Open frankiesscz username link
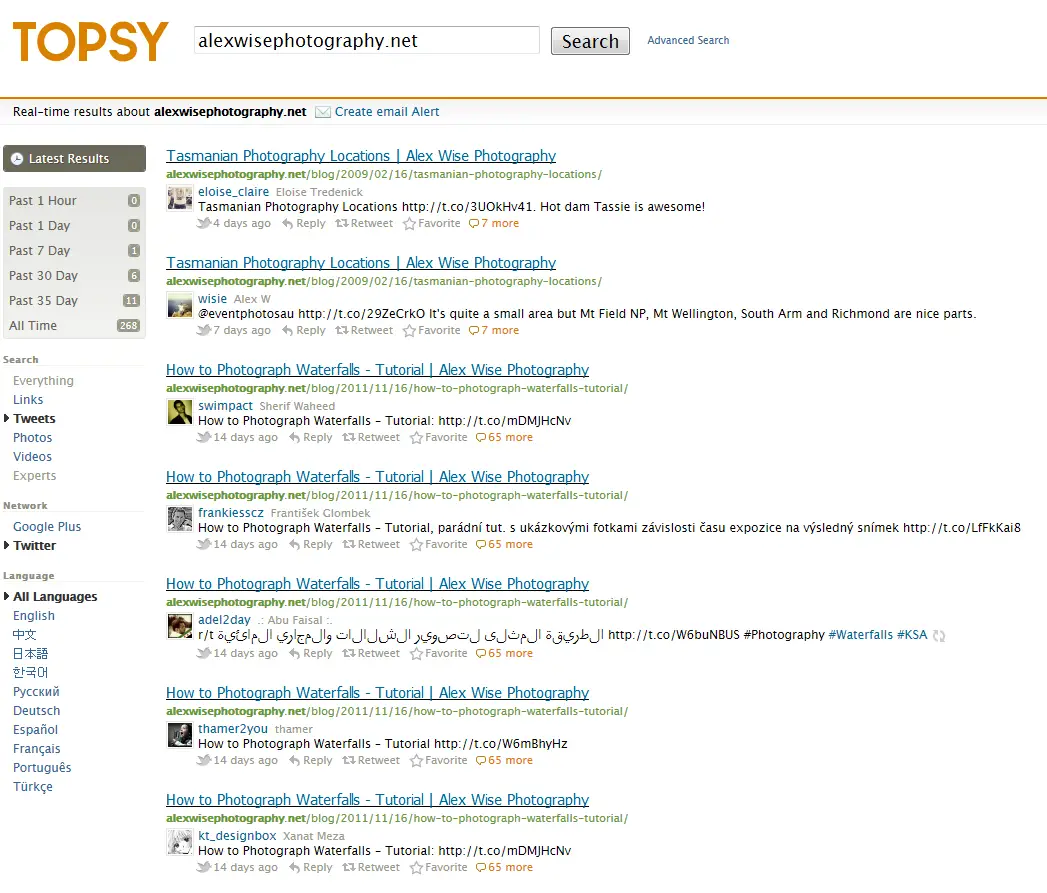The image size is (1047, 893). [230, 513]
